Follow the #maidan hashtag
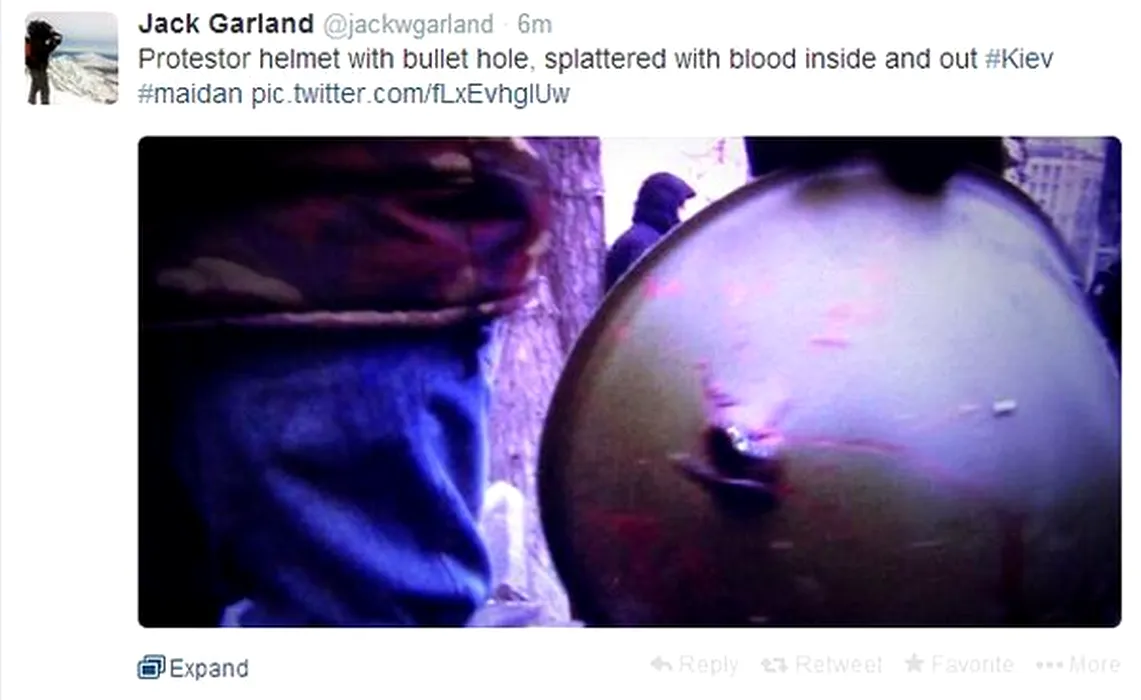 point(190,94)
